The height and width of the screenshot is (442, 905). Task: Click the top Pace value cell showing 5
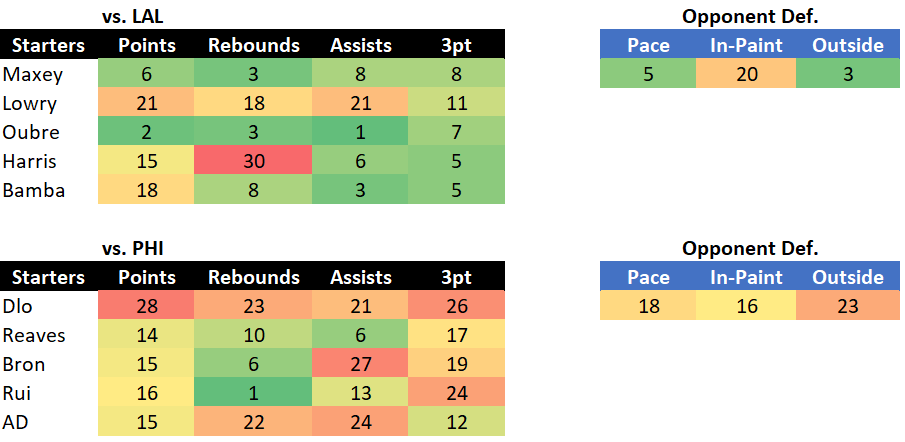click(x=648, y=74)
